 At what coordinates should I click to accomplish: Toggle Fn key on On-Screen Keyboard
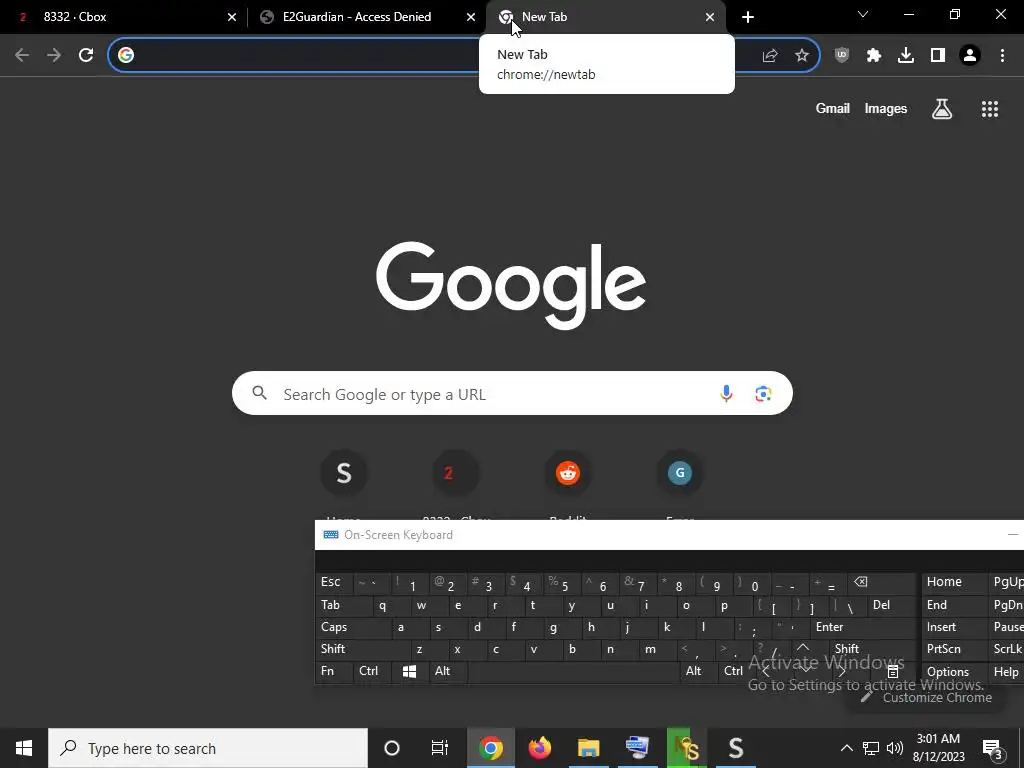click(334, 671)
